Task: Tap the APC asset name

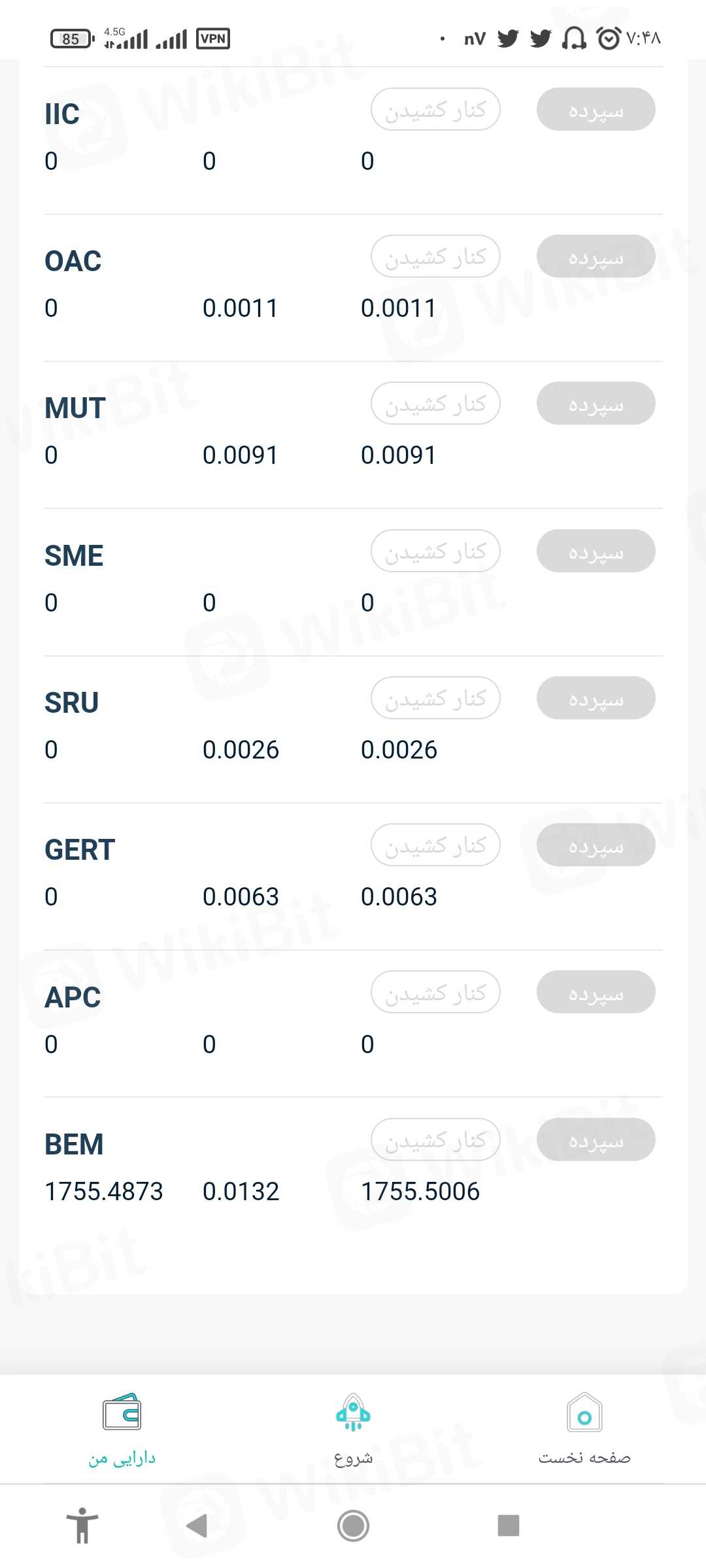Action: [x=73, y=998]
